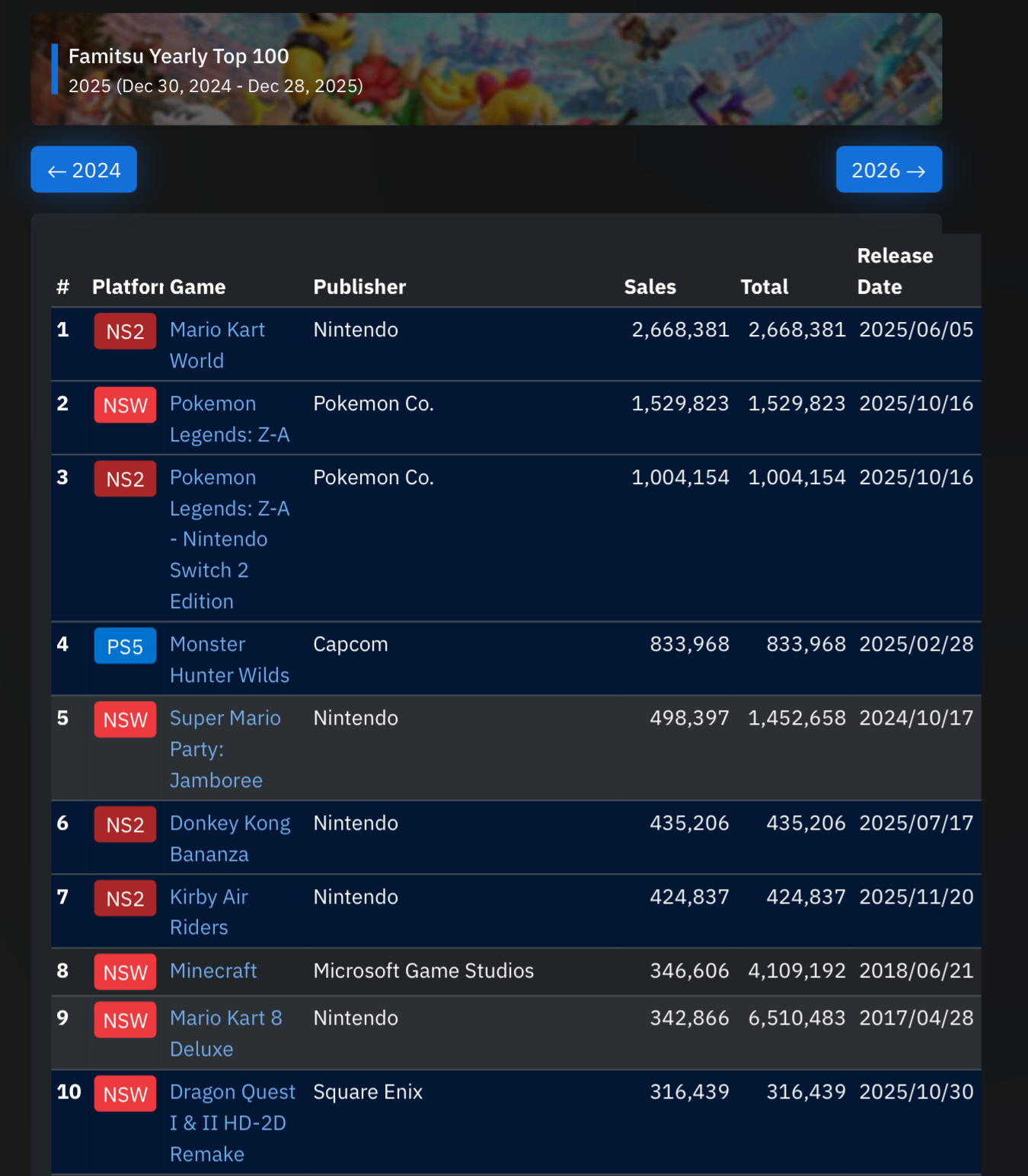The image size is (1028, 1176).
Task: Click the Publisher column header
Action: 359,287
